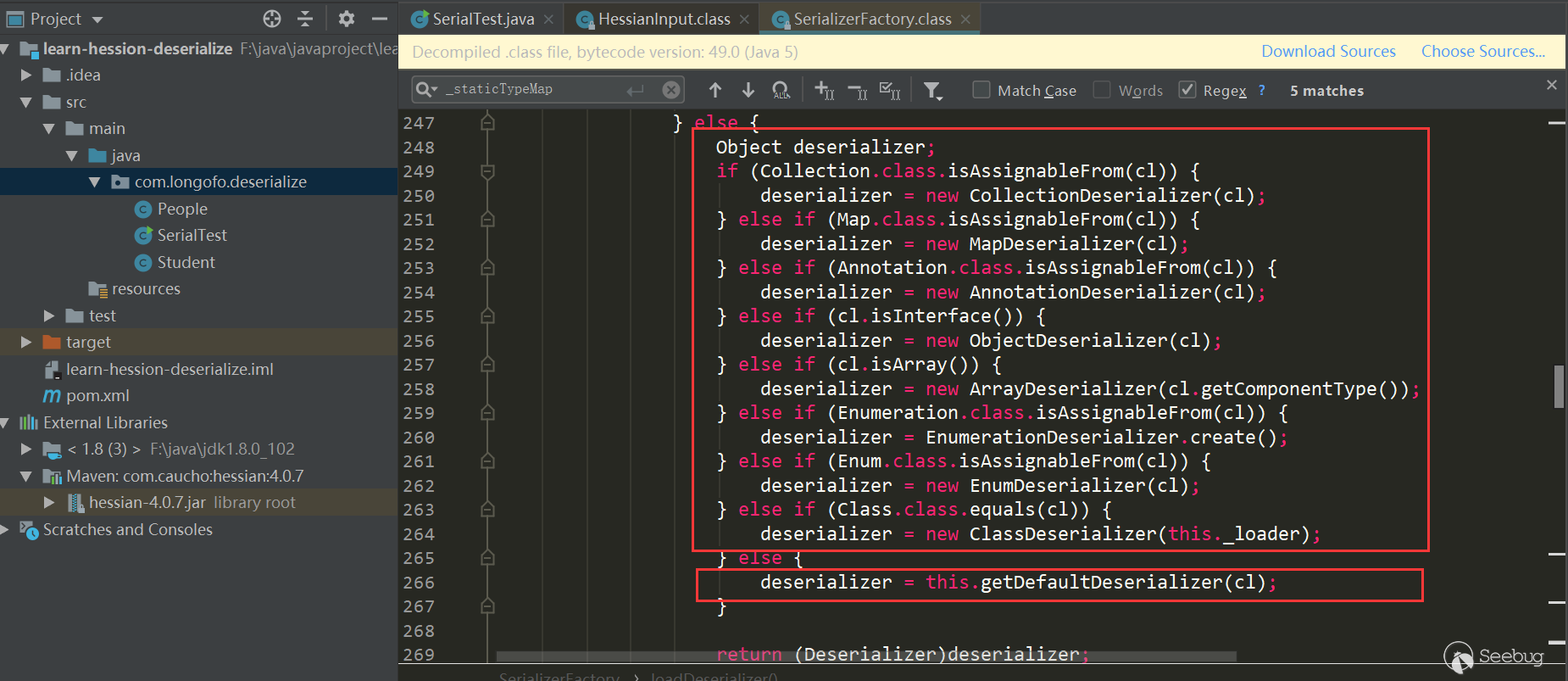Switch to HessianInput.class tab
This screenshot has height=681, width=1568.
664,19
